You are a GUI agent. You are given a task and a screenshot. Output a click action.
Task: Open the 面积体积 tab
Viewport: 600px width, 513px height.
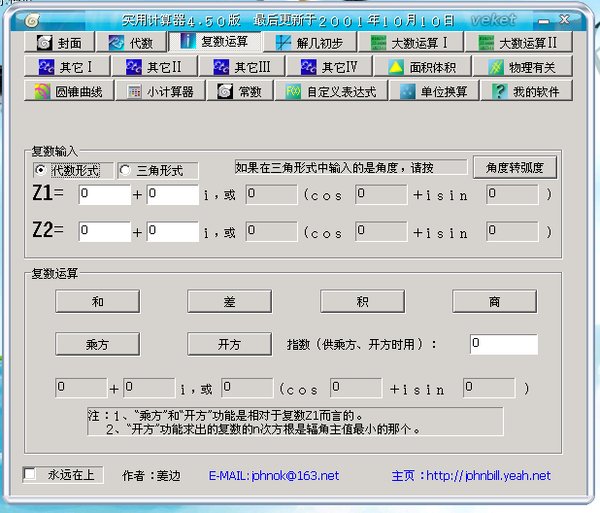422,67
